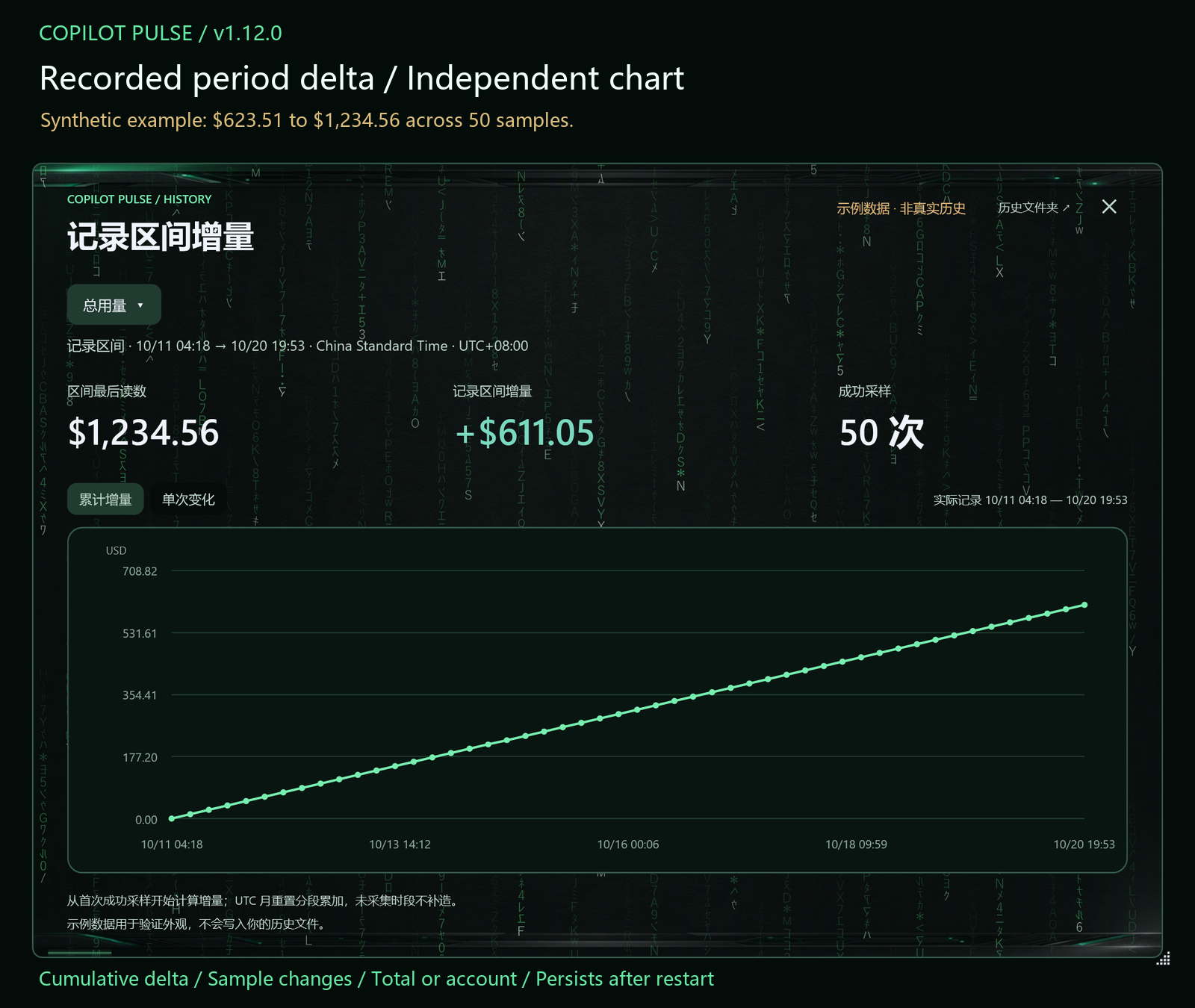Click the 示例数据用于验证外观 footnote line
Screen dimensions: 1195x1008
(197, 924)
